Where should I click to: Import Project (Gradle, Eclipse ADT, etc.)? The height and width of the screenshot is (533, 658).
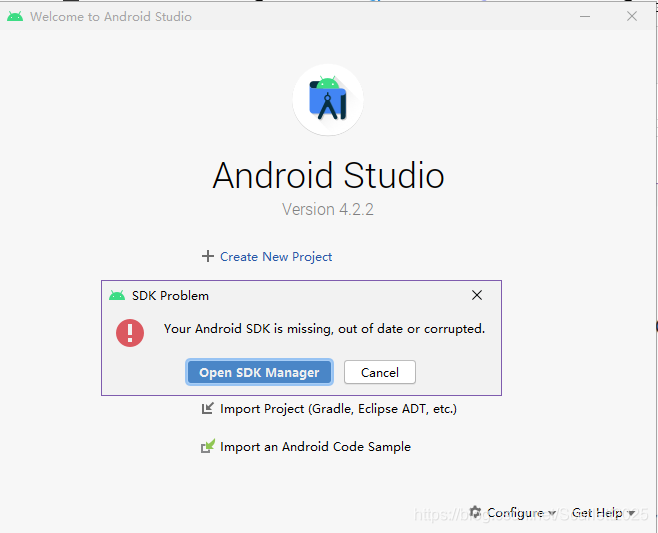[x=338, y=409]
